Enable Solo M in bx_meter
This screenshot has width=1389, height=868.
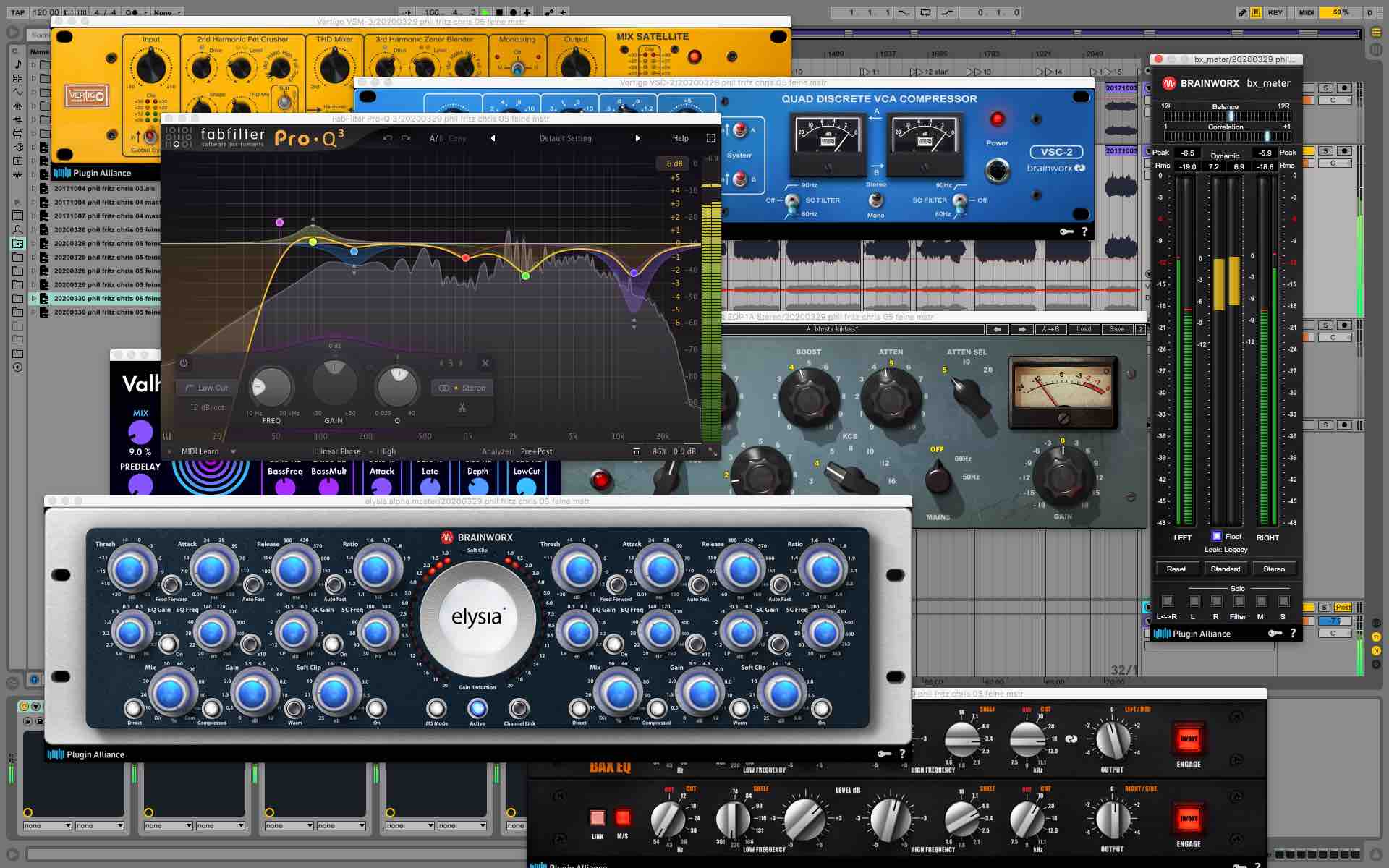click(x=1261, y=601)
